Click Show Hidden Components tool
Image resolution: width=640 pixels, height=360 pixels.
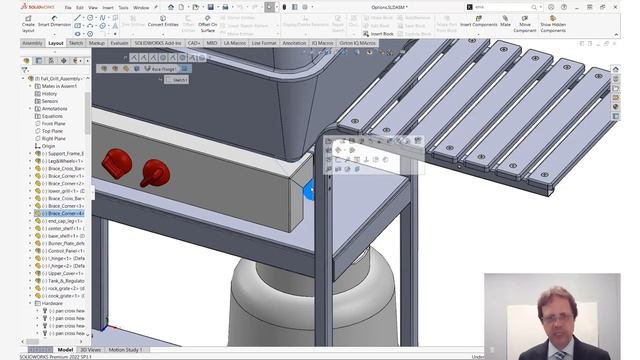pos(553,24)
